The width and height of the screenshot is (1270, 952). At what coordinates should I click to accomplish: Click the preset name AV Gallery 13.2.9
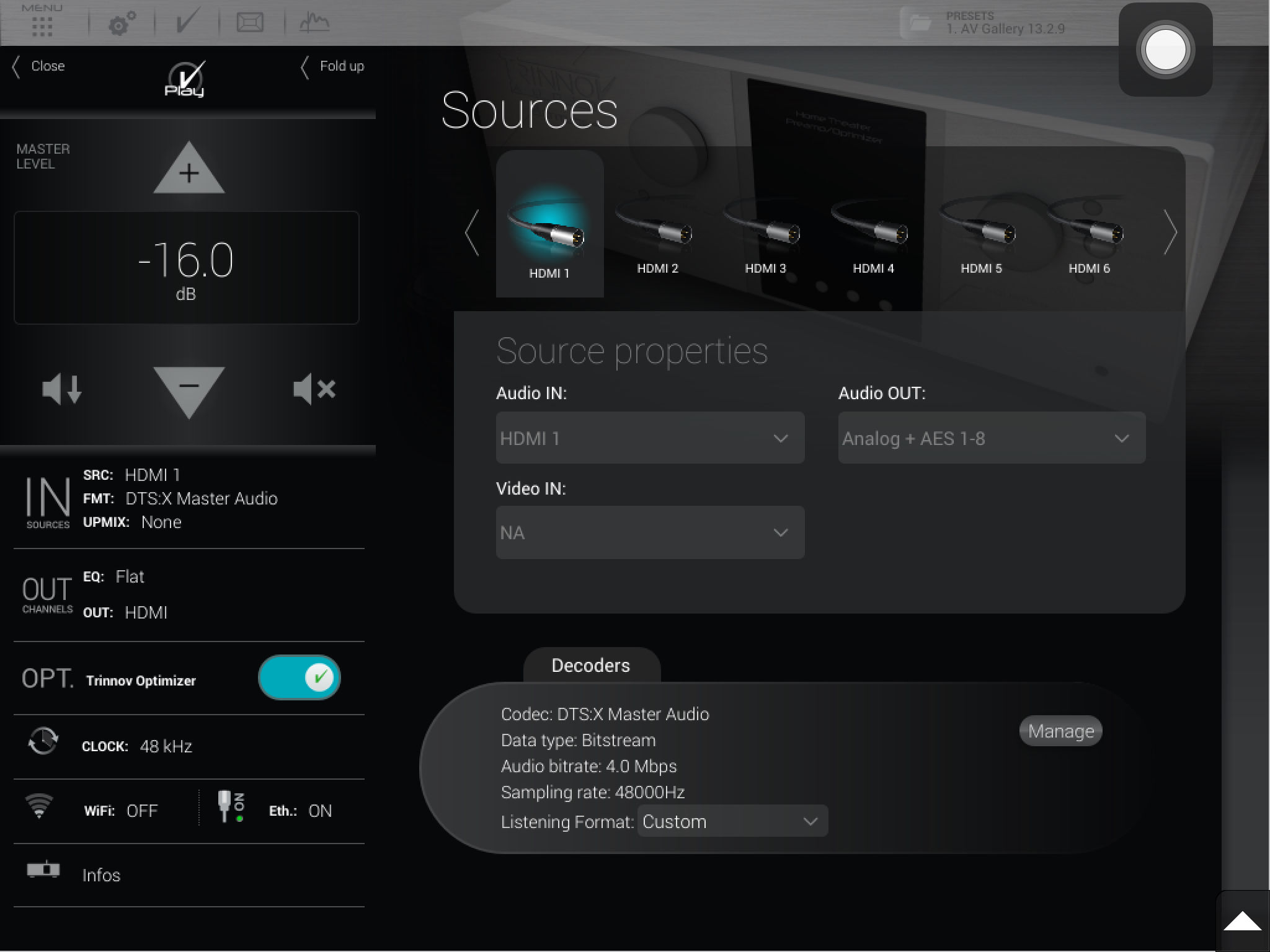(1005, 29)
